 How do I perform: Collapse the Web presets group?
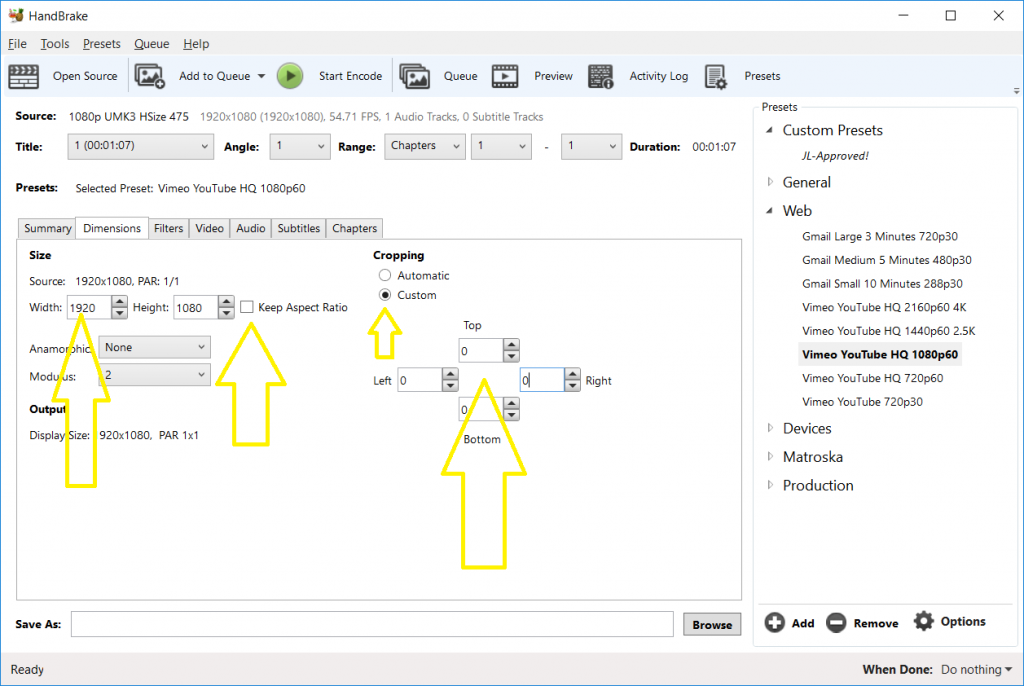tap(770, 210)
